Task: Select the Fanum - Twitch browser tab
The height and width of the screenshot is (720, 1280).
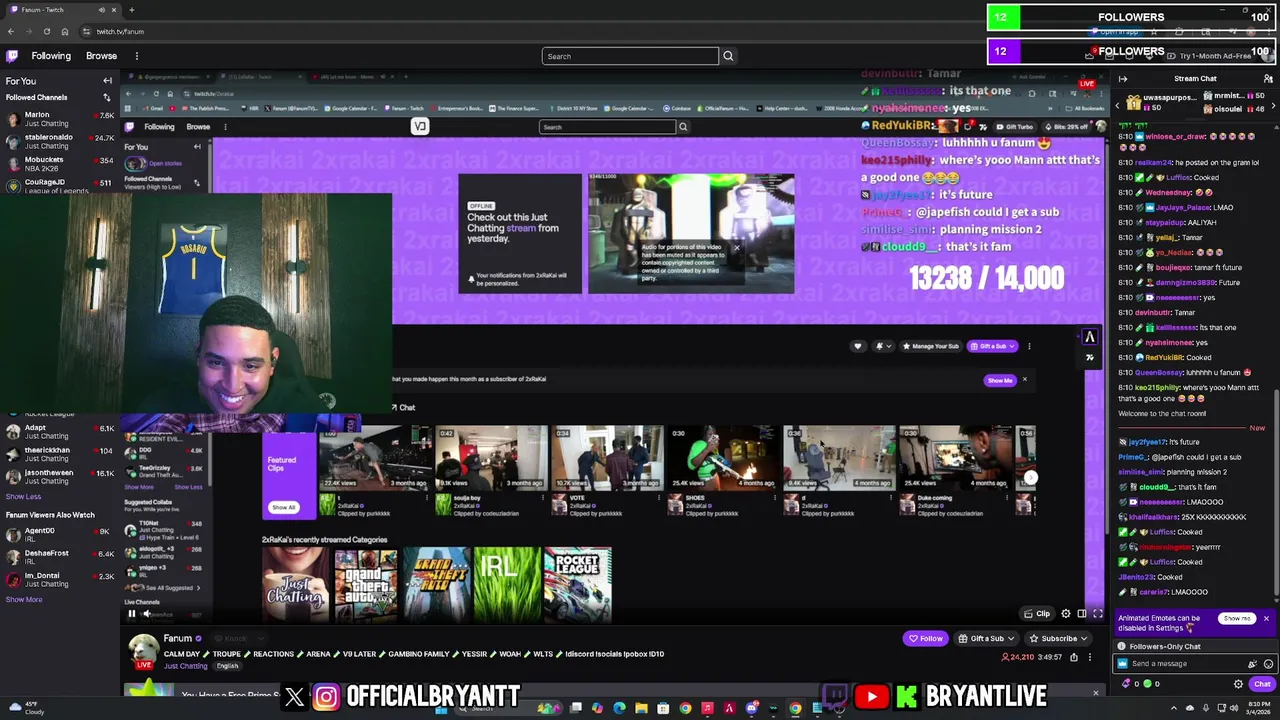Action: [62, 10]
